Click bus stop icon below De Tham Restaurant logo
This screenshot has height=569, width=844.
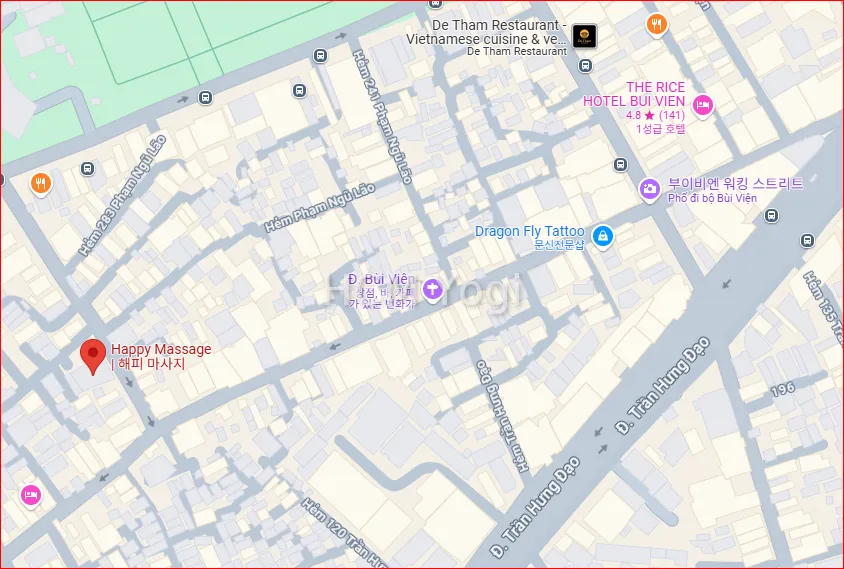585,66
